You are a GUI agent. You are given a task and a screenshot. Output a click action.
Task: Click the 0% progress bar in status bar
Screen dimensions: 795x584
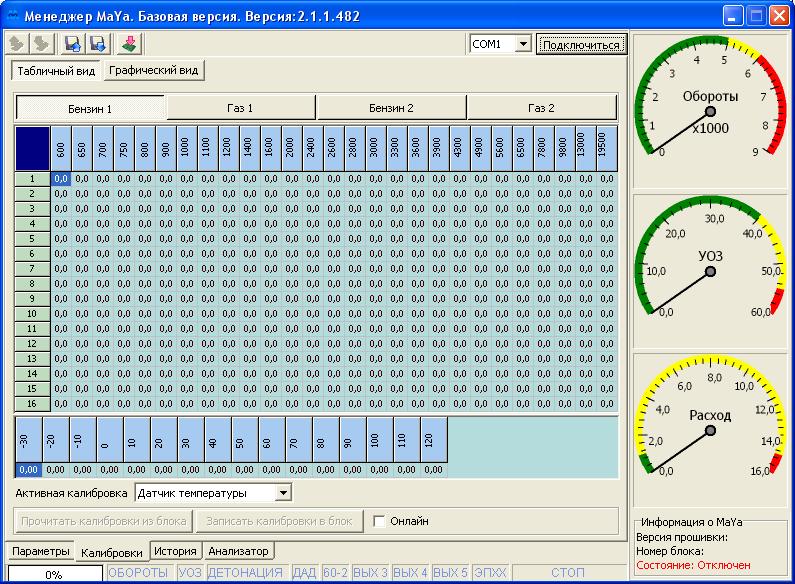click(53, 575)
